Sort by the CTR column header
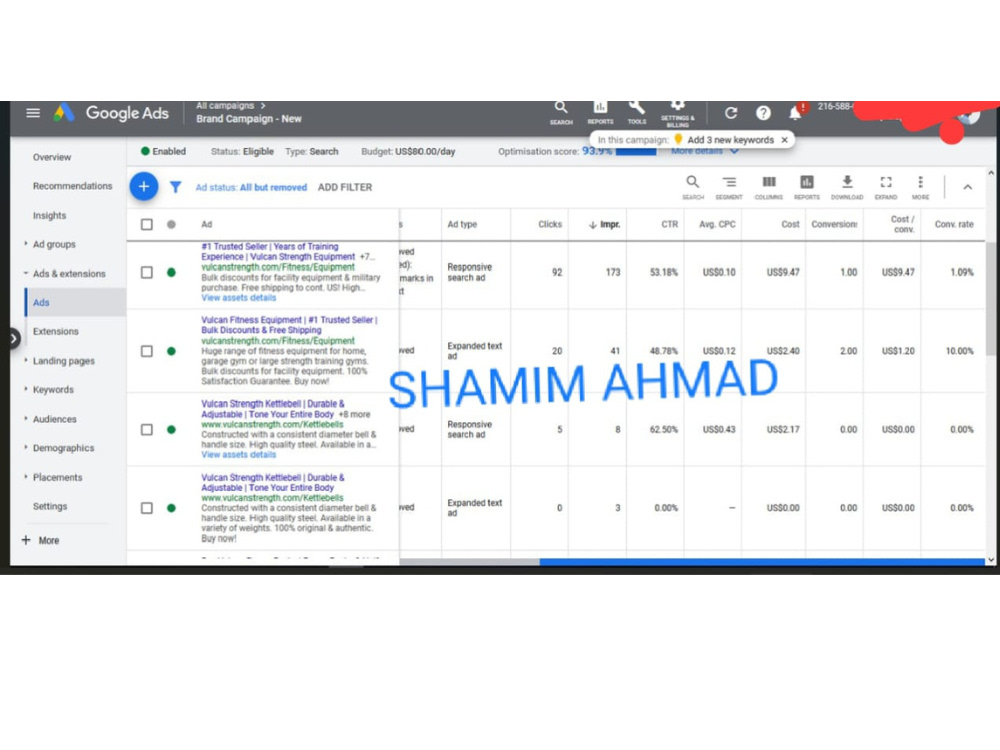Screen dimensions: 1000x750 coord(670,224)
